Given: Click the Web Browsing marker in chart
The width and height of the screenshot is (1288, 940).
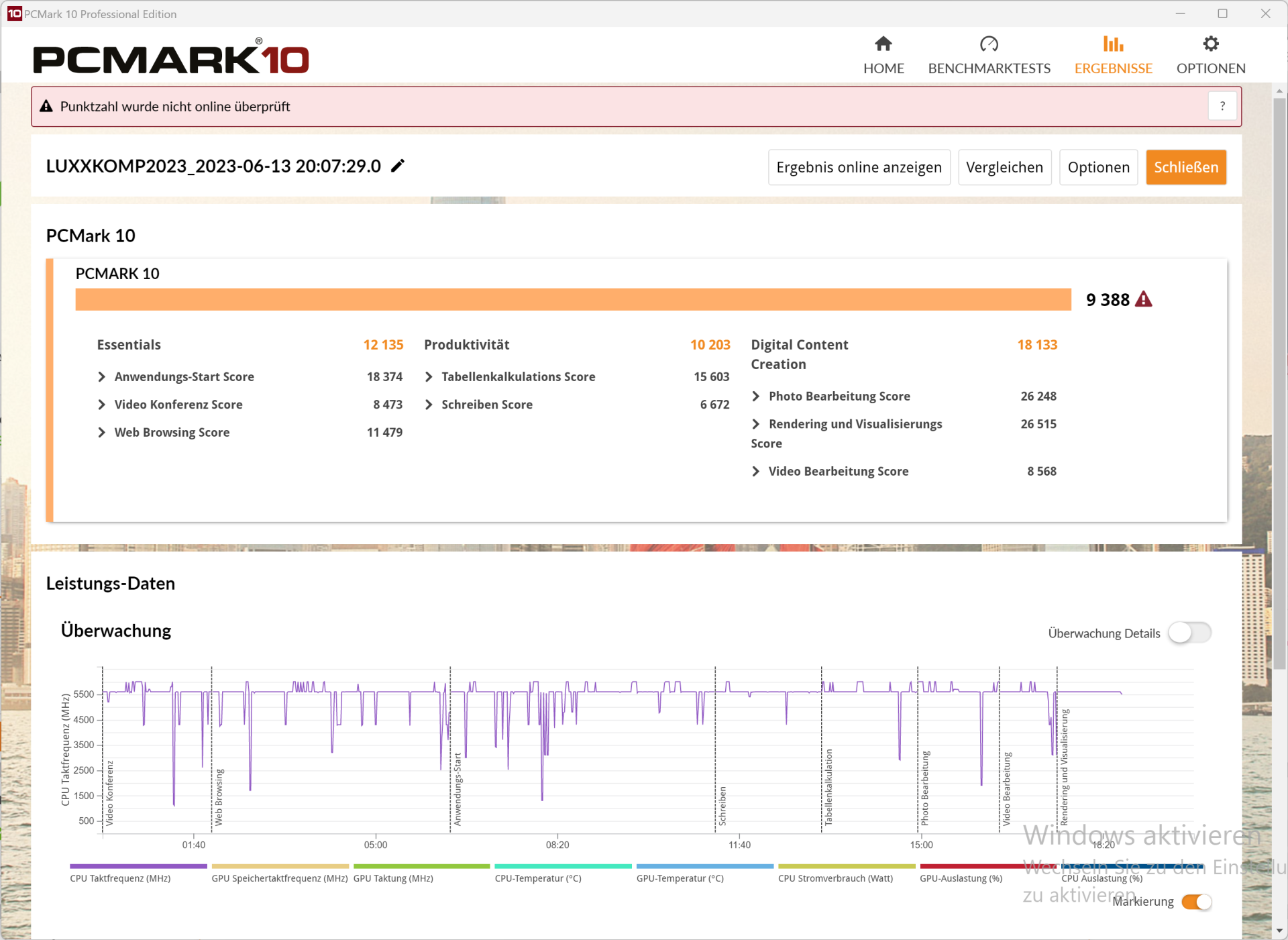Looking at the screenshot, I should (x=219, y=797).
